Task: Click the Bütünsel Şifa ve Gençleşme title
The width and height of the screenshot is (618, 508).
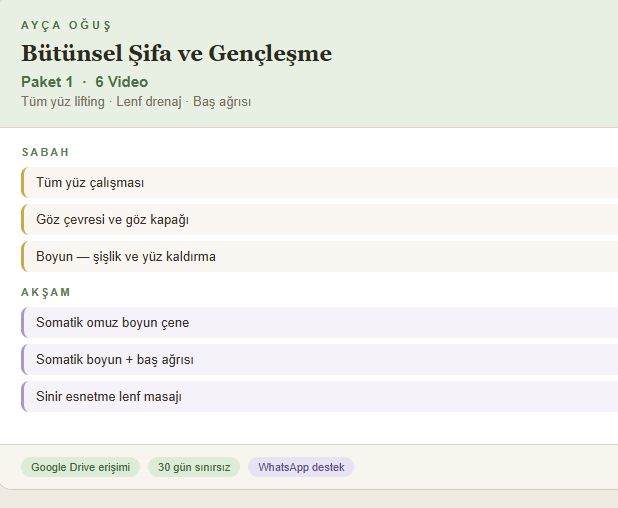Action: click(x=177, y=53)
